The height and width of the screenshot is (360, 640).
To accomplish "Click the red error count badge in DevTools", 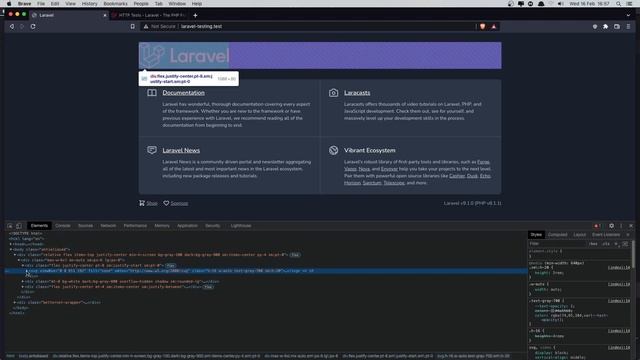I will coord(597,226).
